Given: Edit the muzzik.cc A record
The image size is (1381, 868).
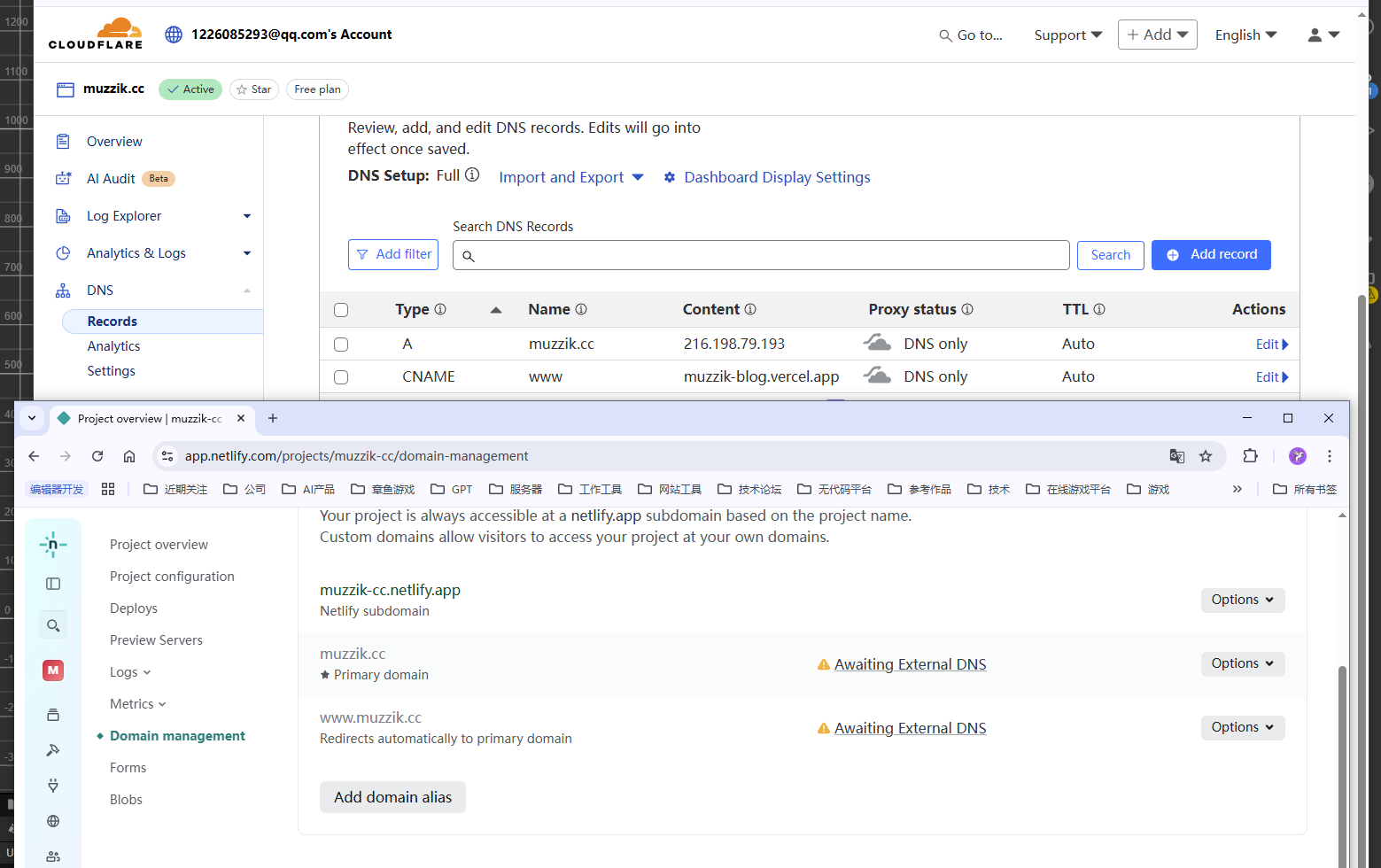Looking at the screenshot, I should pyautogui.click(x=1272, y=345).
